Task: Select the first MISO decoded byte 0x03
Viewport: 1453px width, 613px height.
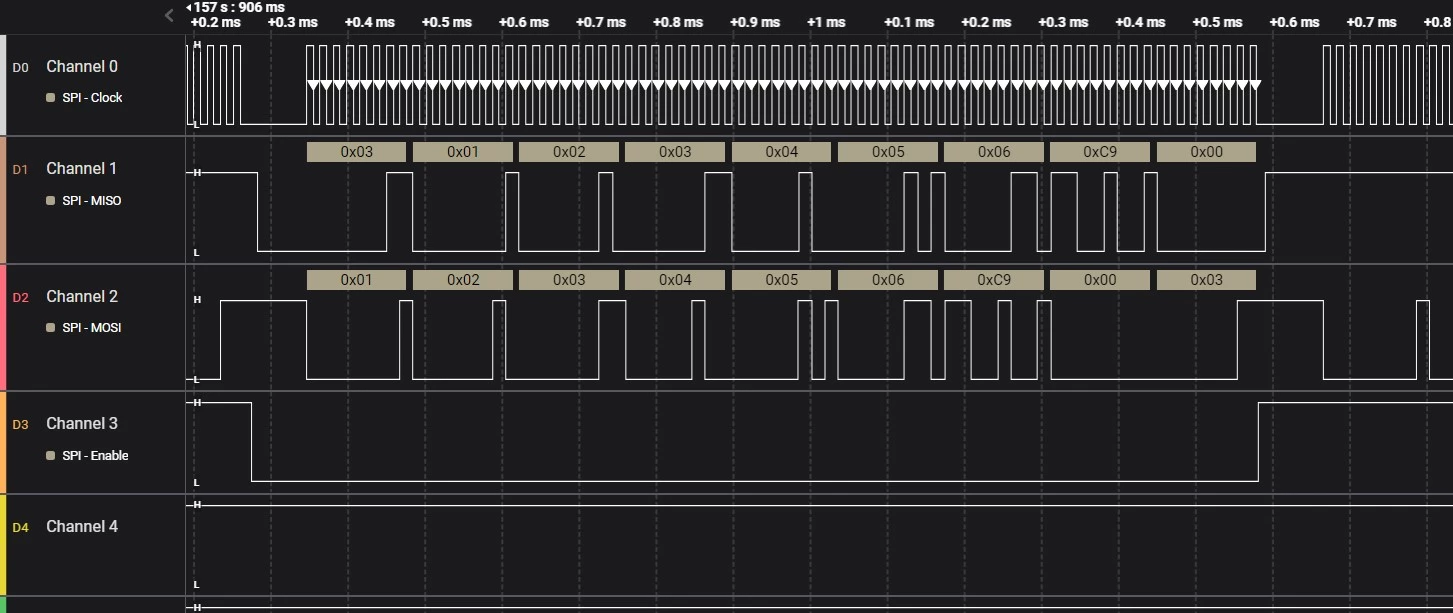Action: 356,152
